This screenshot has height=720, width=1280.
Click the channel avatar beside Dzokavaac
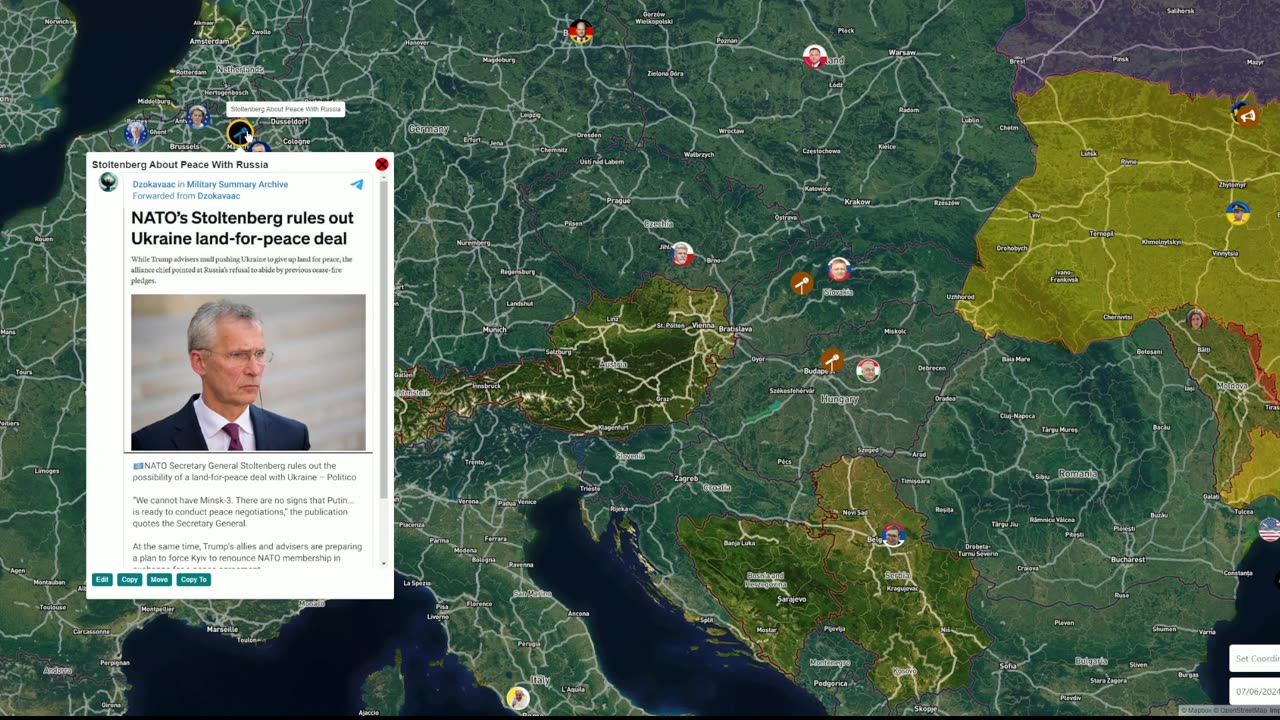coord(108,182)
